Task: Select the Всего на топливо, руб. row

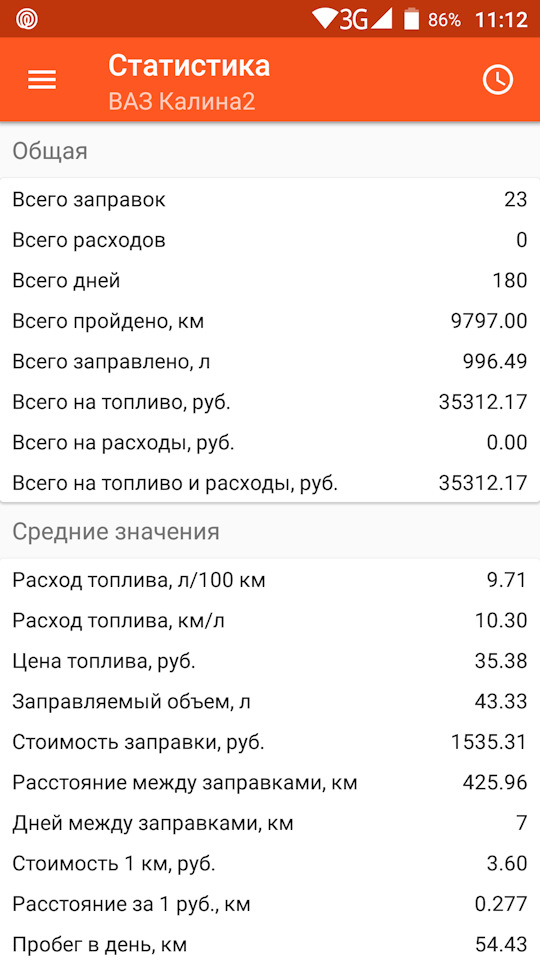Action: pyautogui.click(x=270, y=402)
